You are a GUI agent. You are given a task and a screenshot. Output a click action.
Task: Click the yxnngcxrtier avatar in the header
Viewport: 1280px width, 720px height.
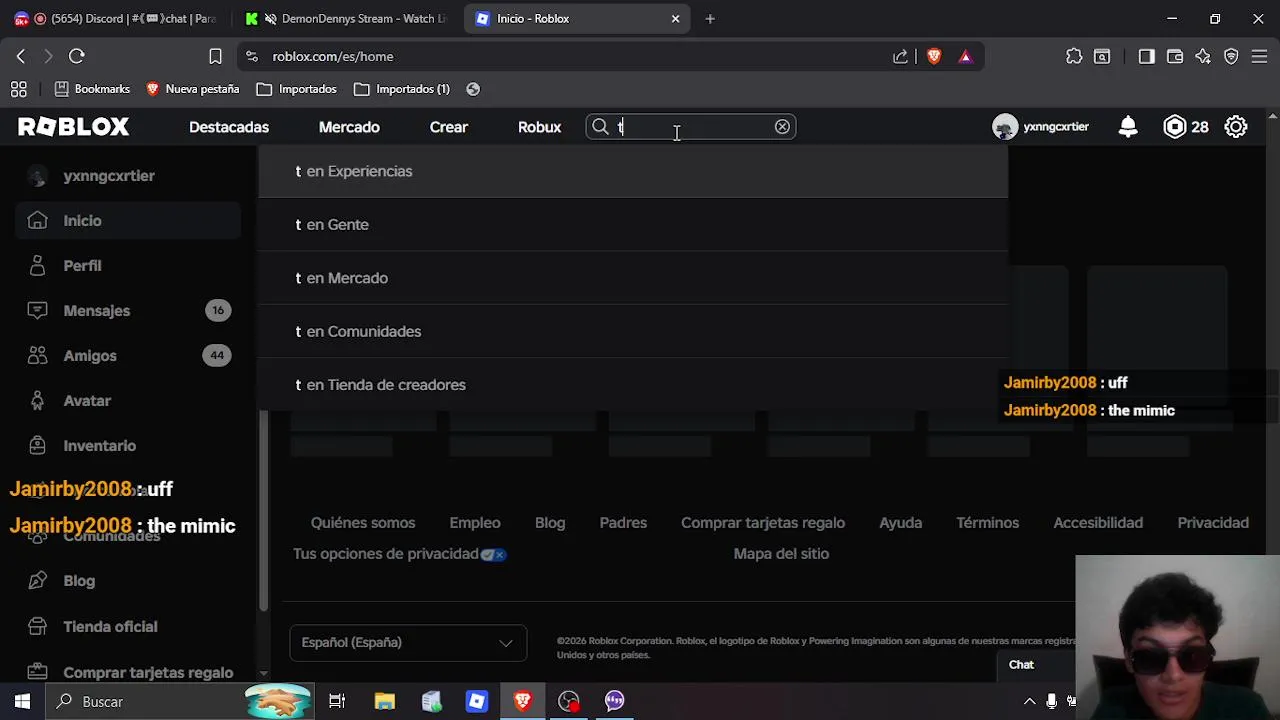1005,127
